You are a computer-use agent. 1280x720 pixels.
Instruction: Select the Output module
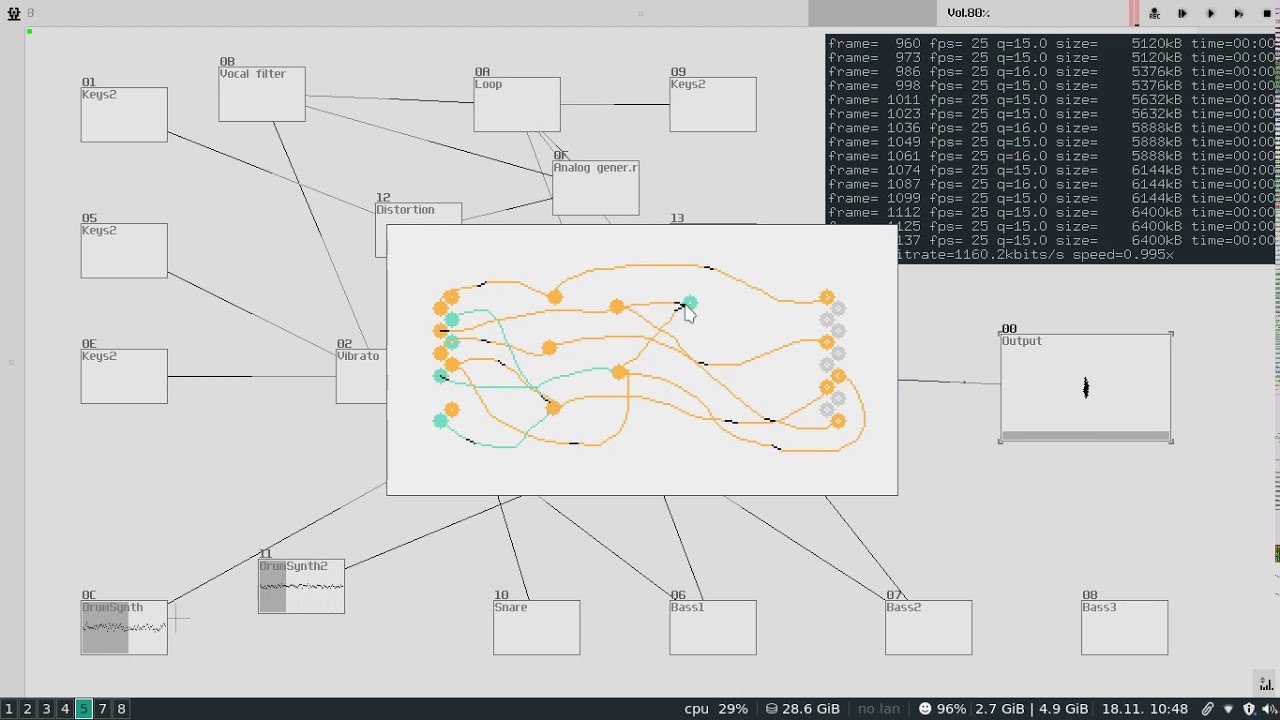tap(1086, 387)
